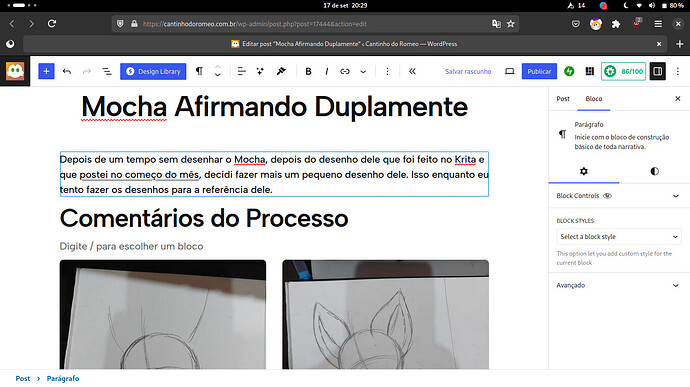
Task: Click the translate page icon in the address bar
Action: [496, 24]
